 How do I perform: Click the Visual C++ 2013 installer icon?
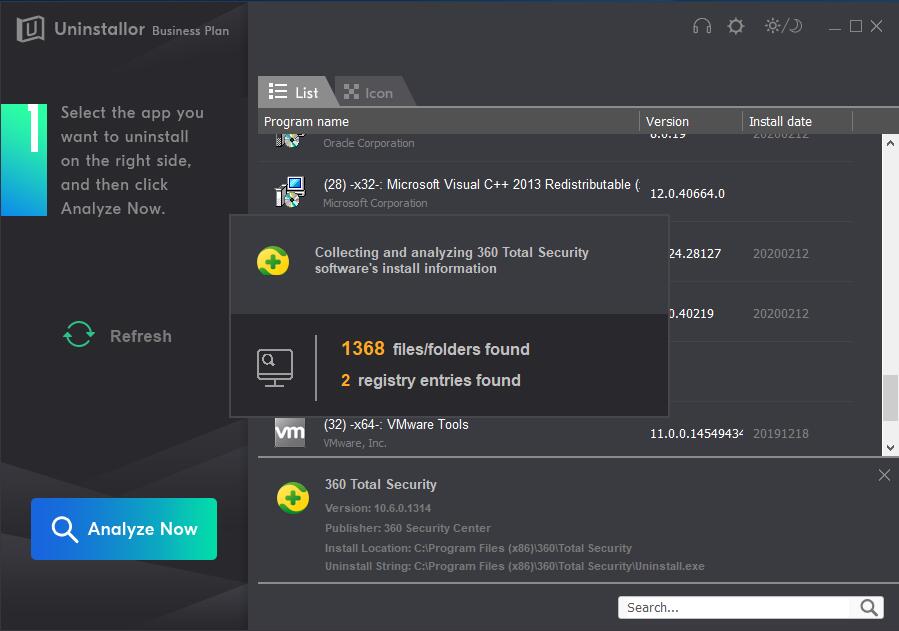coord(289,191)
